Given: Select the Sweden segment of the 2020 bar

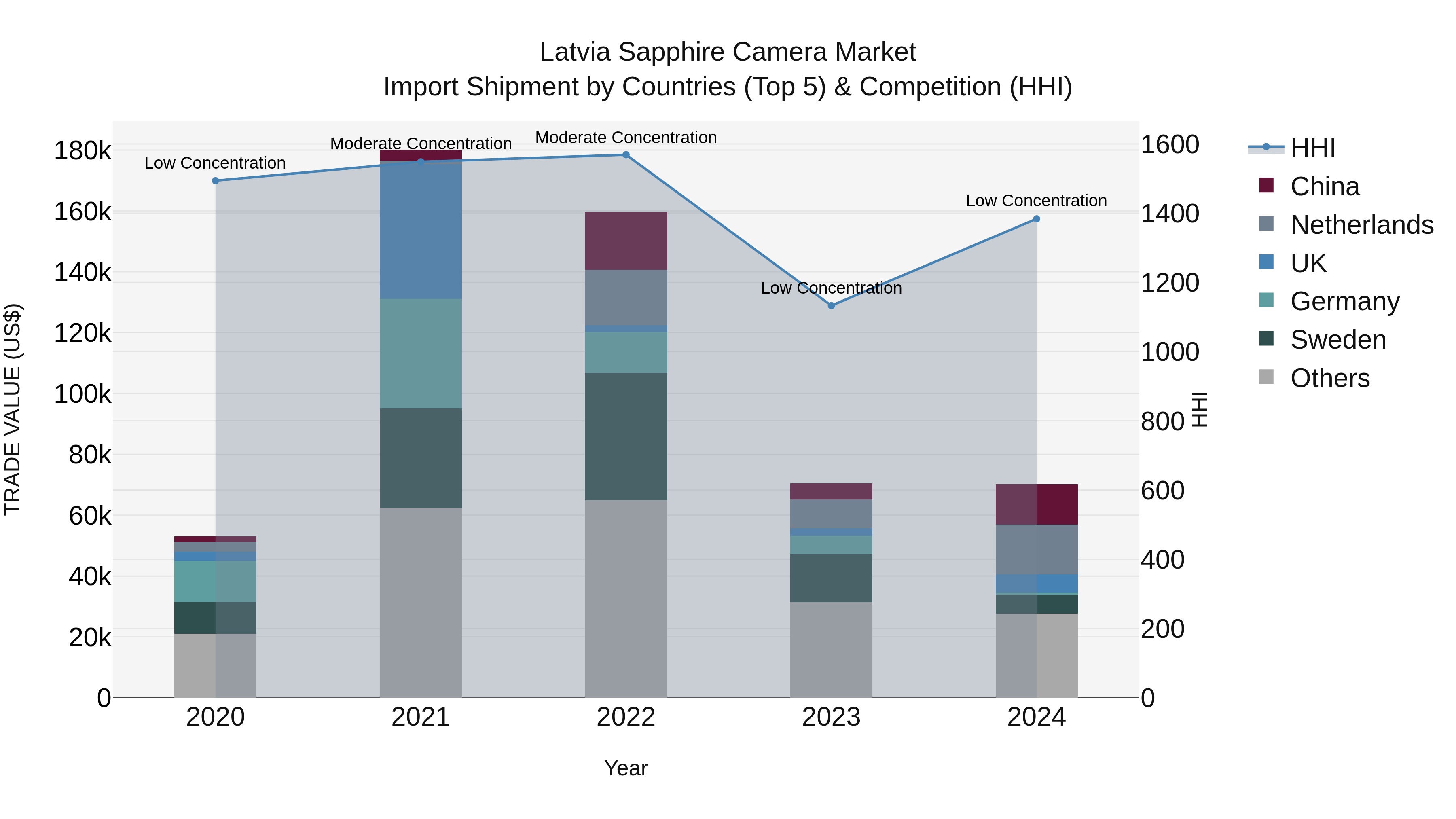Looking at the screenshot, I should point(215,618).
